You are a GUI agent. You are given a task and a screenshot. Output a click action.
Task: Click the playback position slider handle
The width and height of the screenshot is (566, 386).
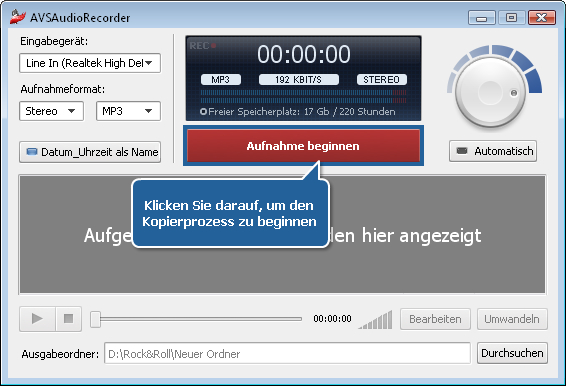(95, 319)
